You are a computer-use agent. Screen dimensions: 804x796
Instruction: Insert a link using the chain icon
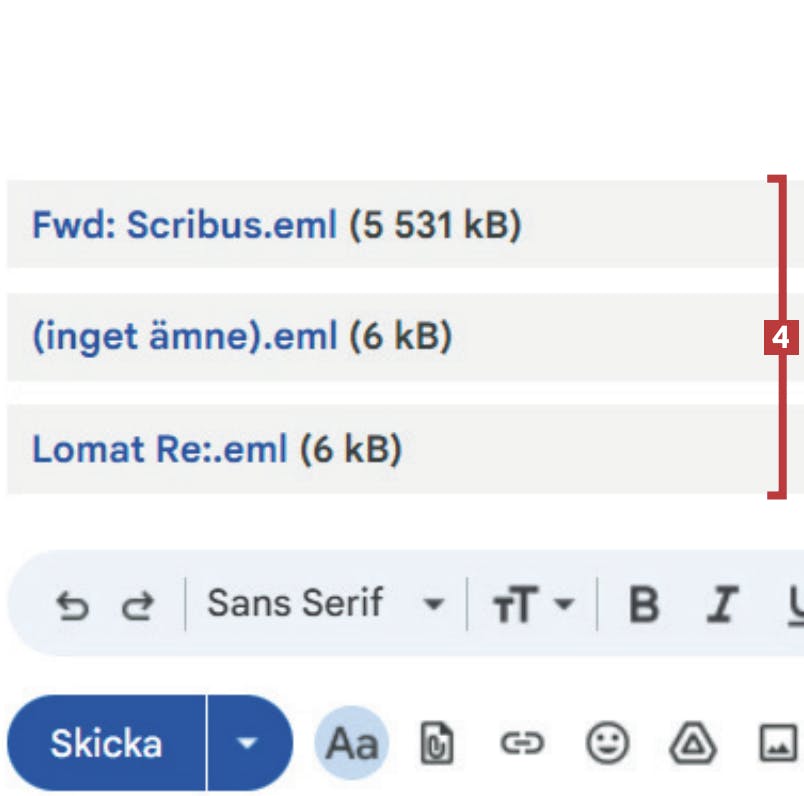click(520, 743)
